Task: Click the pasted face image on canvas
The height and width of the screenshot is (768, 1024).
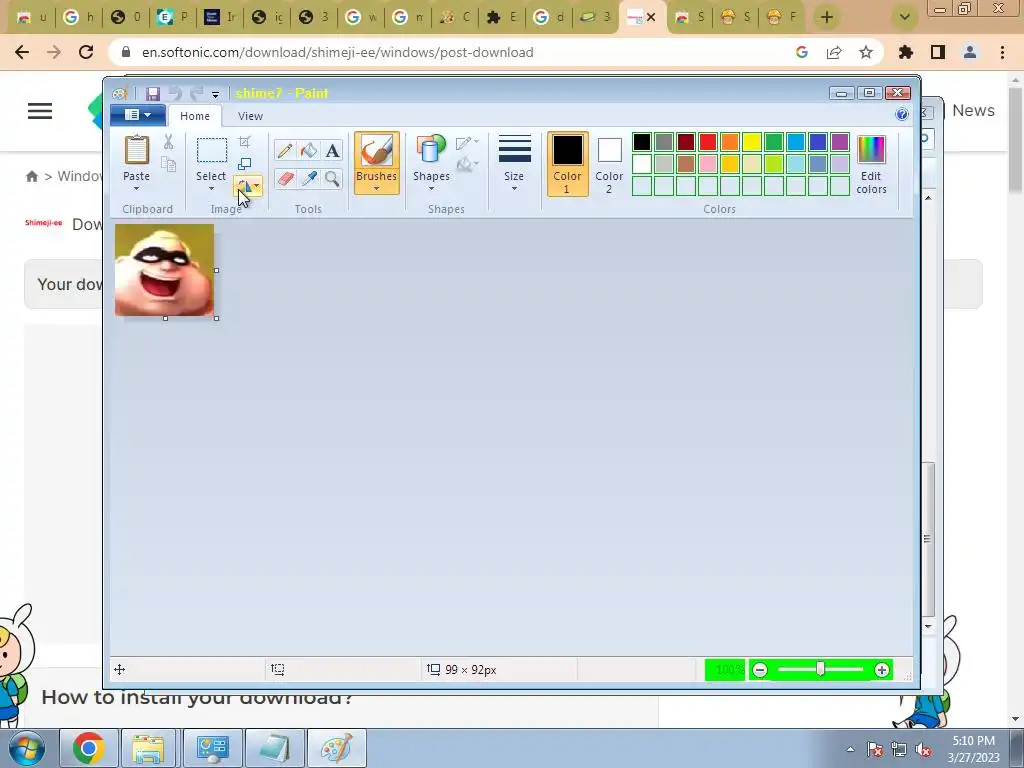Action: [165, 270]
